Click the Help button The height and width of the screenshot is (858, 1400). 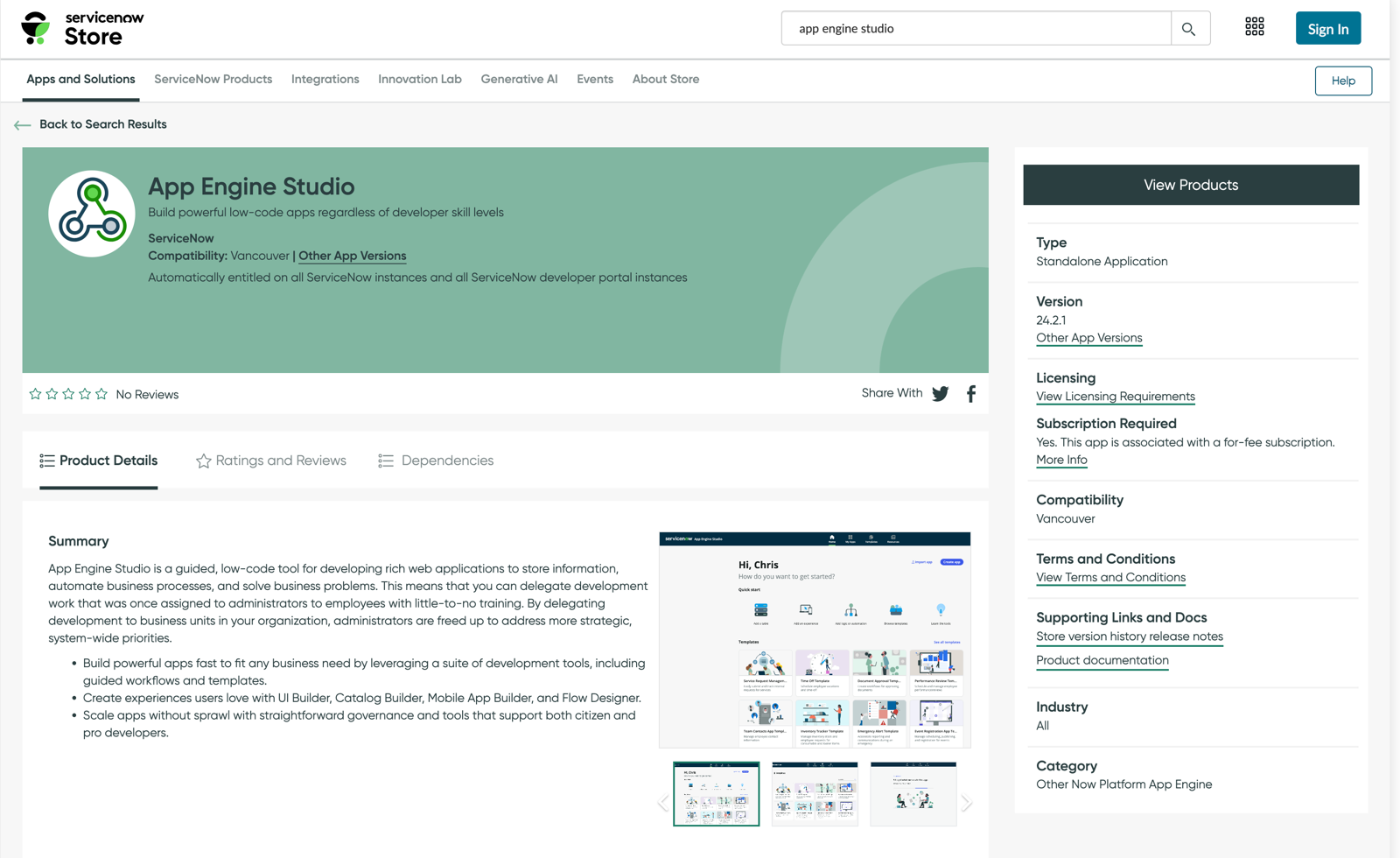click(x=1343, y=81)
